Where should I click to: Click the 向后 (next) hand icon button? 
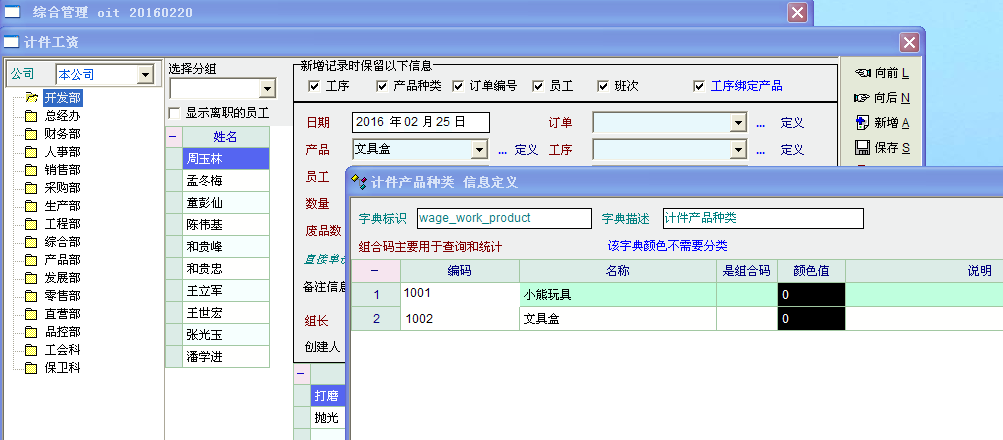pyautogui.click(x=861, y=98)
